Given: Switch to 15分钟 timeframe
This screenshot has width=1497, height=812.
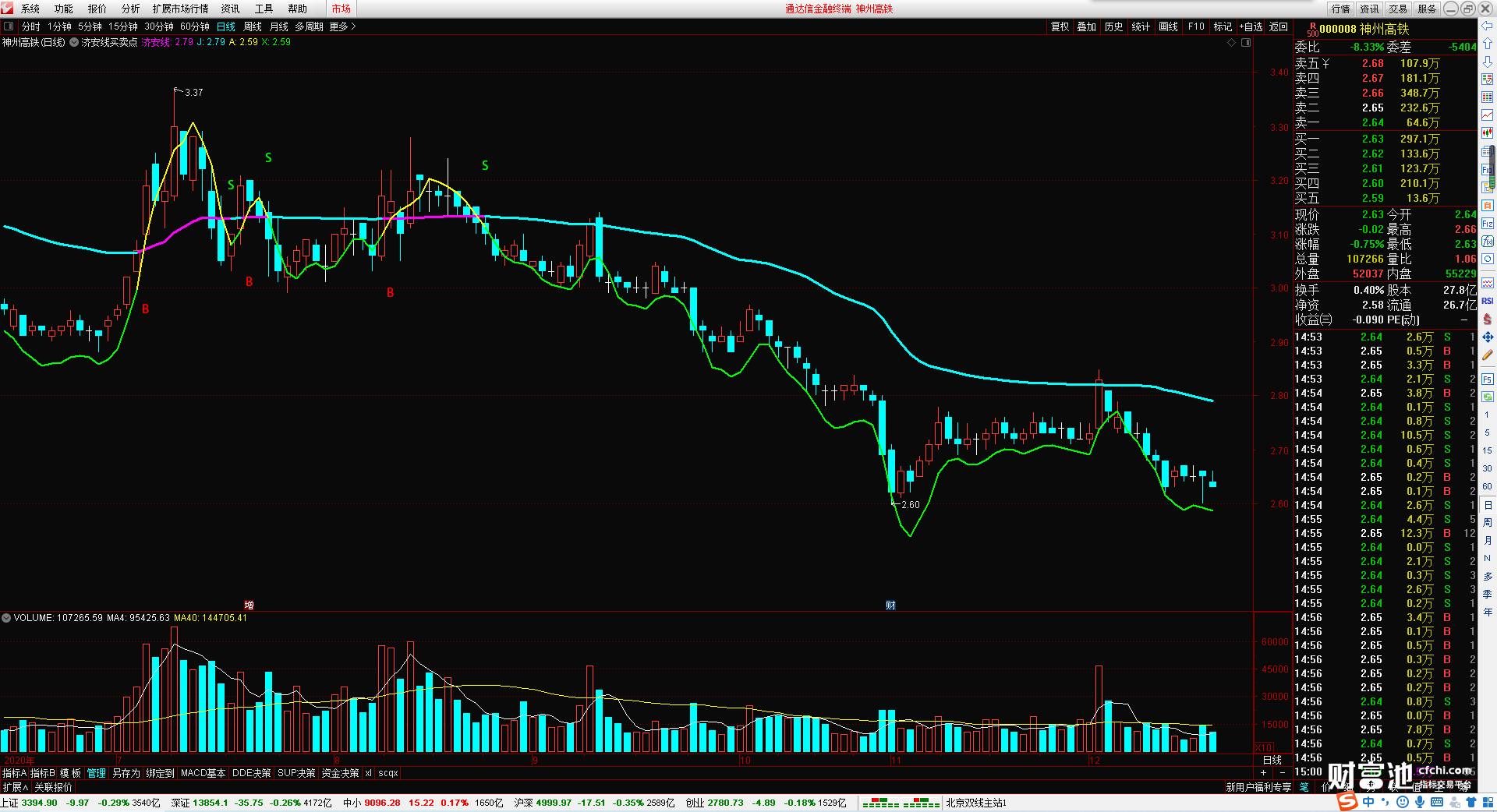Looking at the screenshot, I should tap(123, 26).
